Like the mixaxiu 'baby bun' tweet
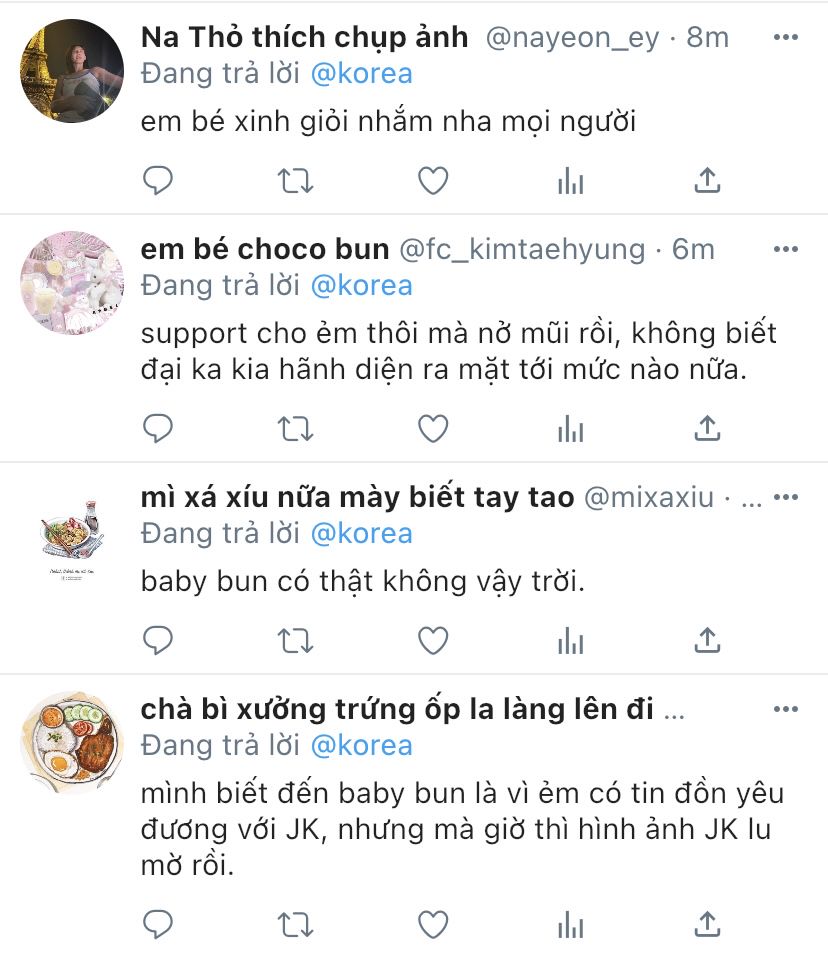Viewport: 828px width, 956px height. (433, 640)
